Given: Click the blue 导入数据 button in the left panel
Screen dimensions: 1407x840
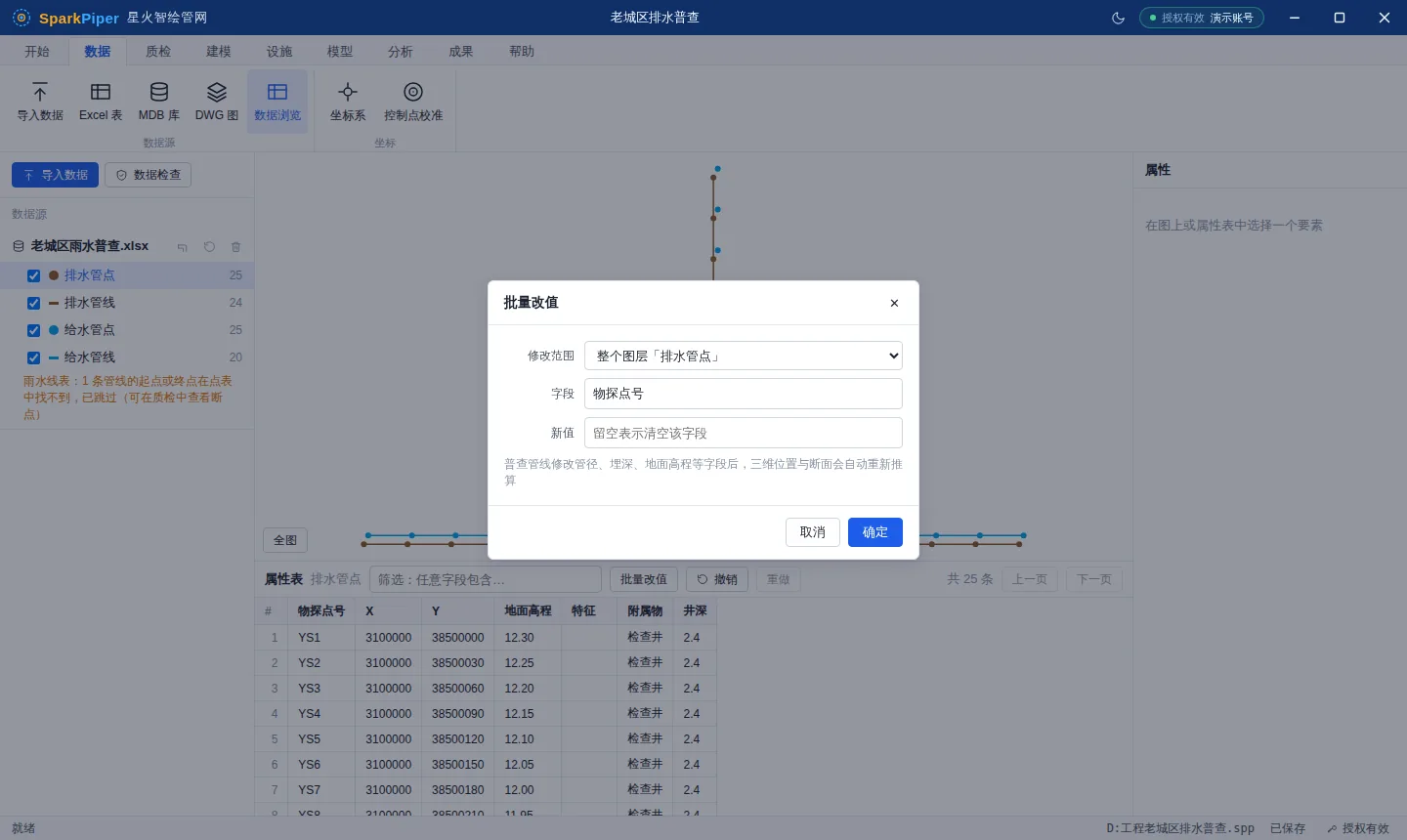Looking at the screenshot, I should [x=55, y=175].
